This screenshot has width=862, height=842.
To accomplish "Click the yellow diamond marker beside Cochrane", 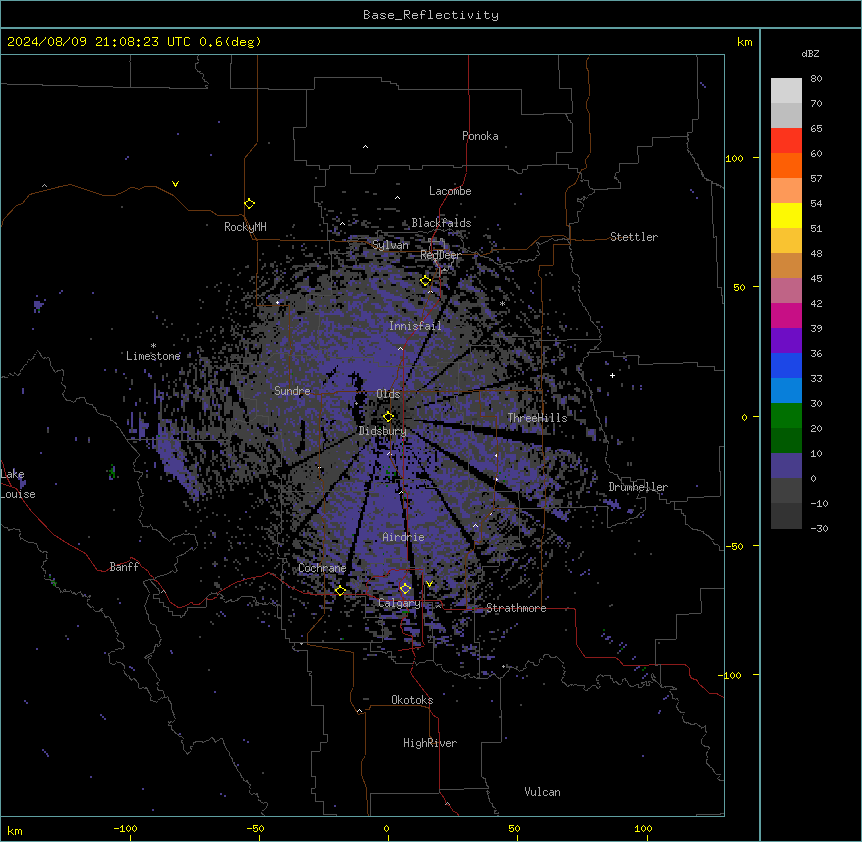I will [340, 591].
